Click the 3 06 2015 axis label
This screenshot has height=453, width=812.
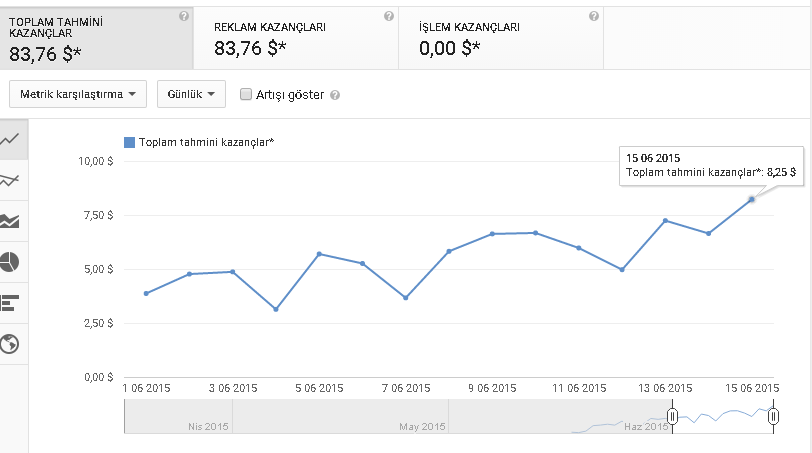click(x=233, y=388)
